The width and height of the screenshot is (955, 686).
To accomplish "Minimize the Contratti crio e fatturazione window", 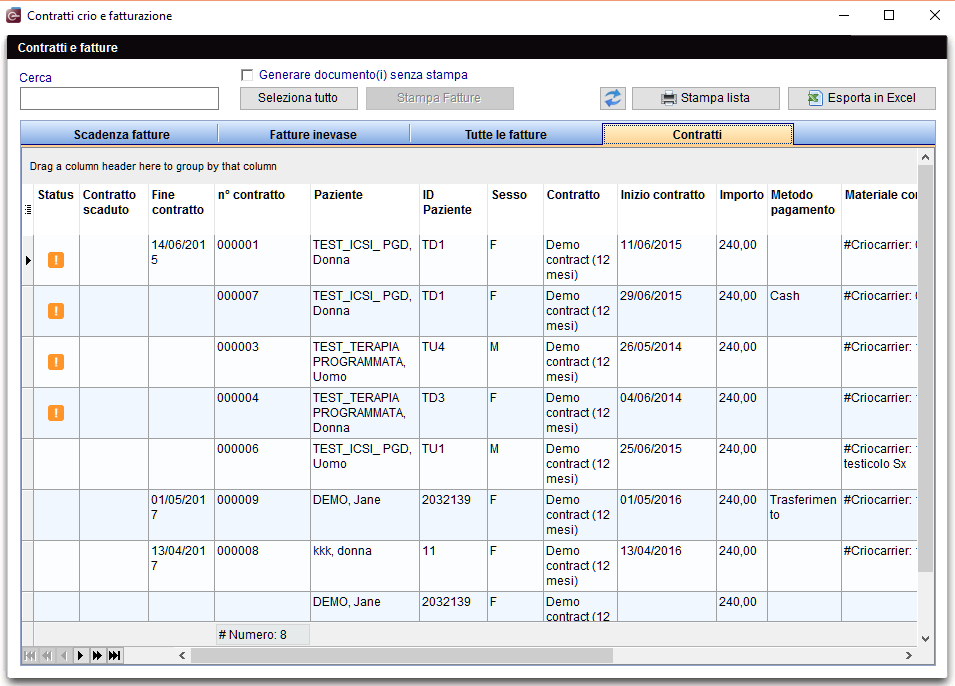I will [x=844, y=15].
